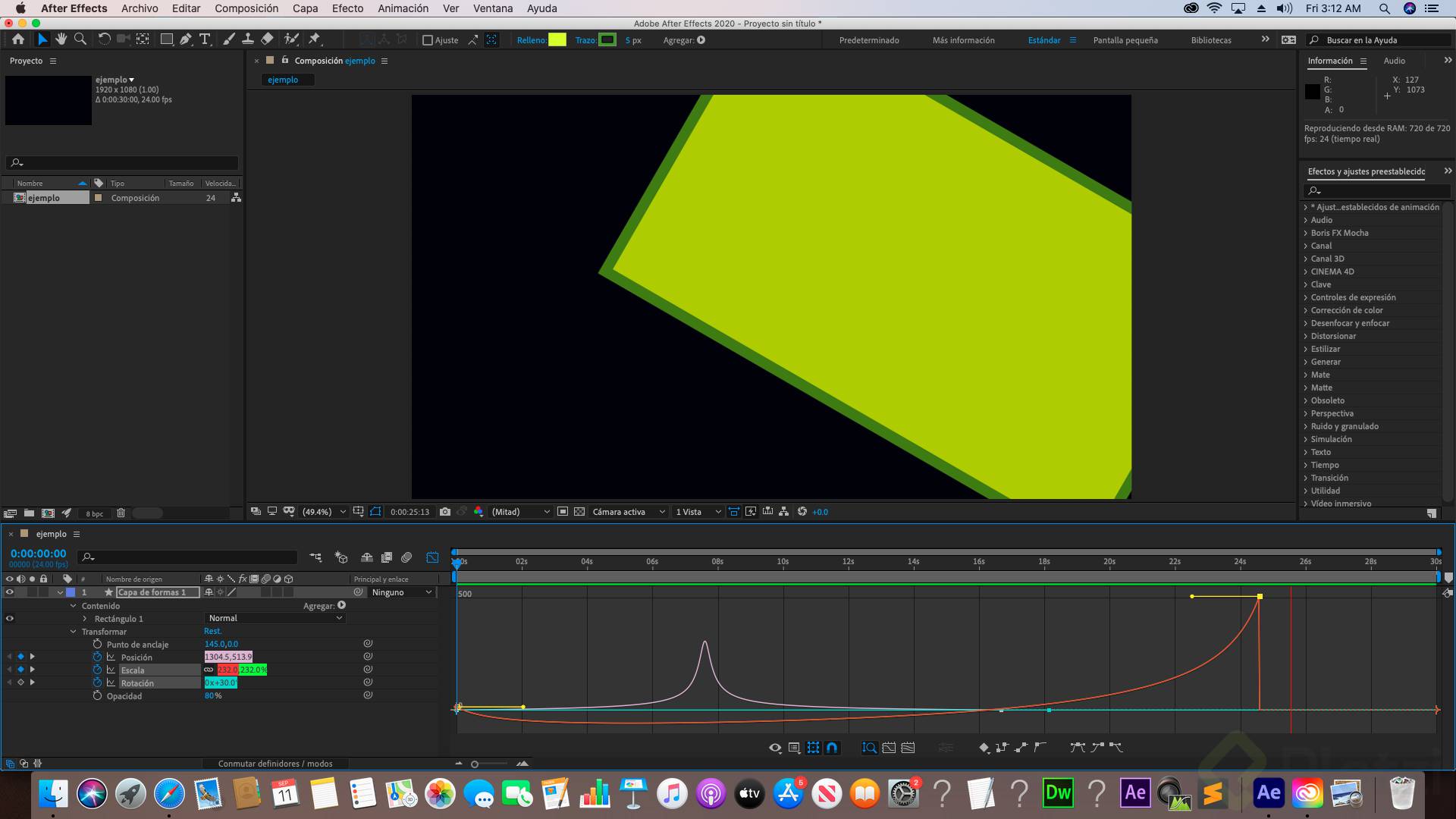Hide the Capa de formas 1 layer
This screenshot has height=819, width=1456.
point(9,592)
